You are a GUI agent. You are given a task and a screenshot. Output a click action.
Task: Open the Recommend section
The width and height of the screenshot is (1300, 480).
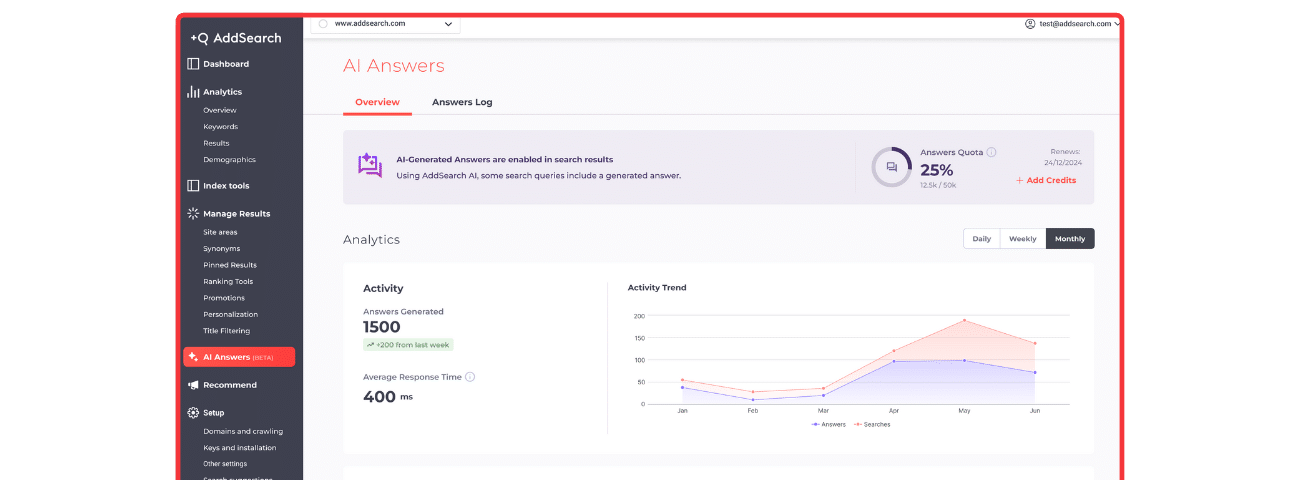click(x=230, y=385)
